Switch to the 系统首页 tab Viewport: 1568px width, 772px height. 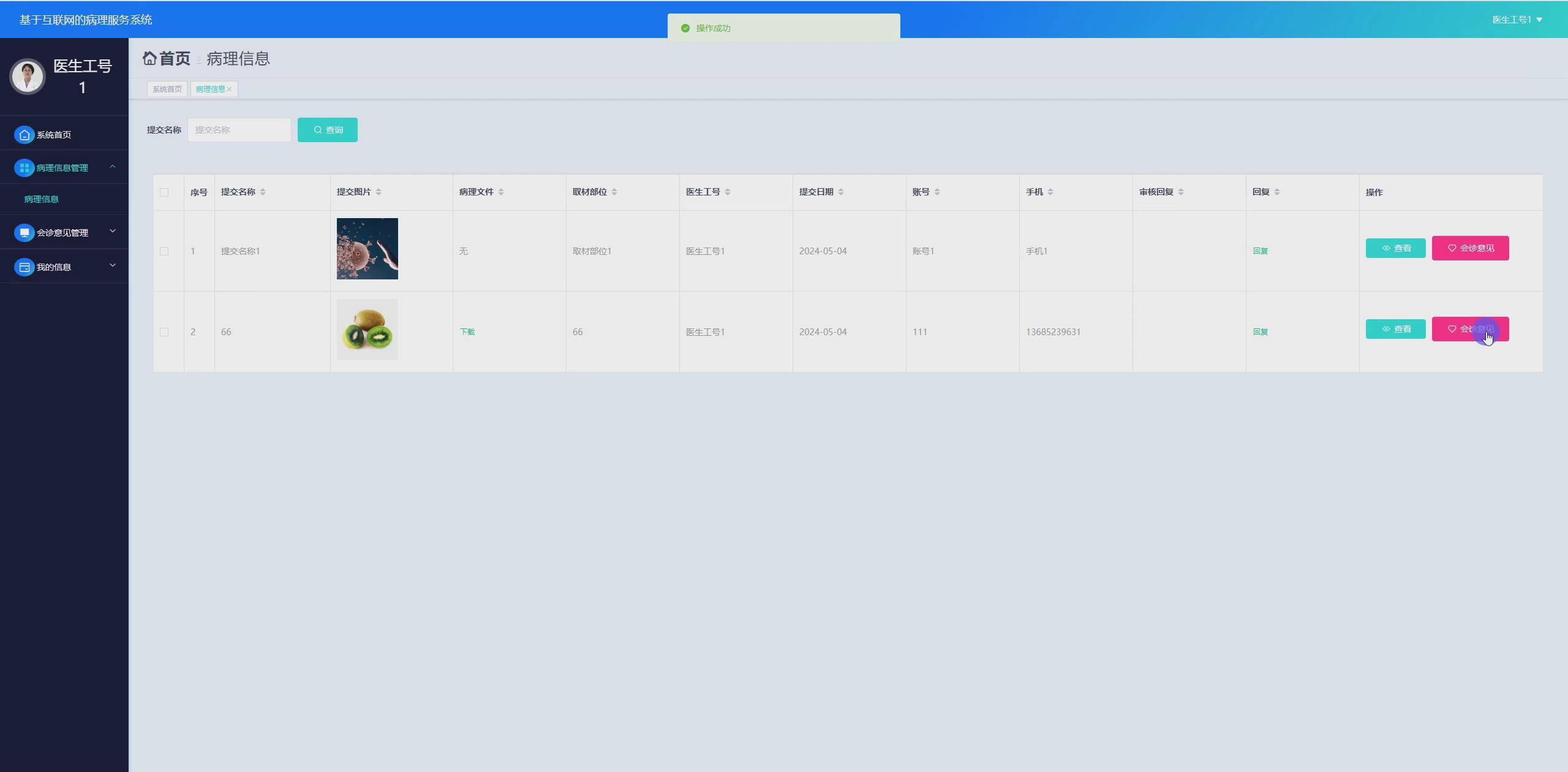pos(167,89)
